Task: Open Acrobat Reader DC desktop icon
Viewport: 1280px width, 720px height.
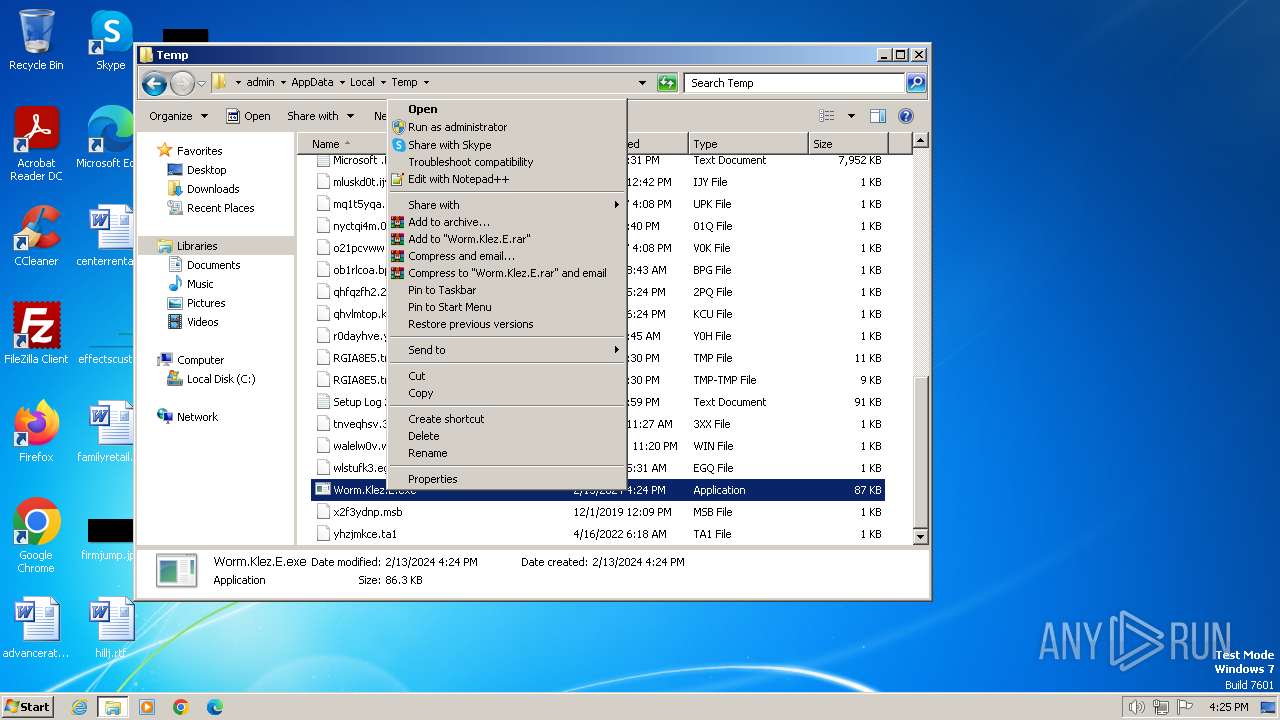Action: tap(36, 144)
